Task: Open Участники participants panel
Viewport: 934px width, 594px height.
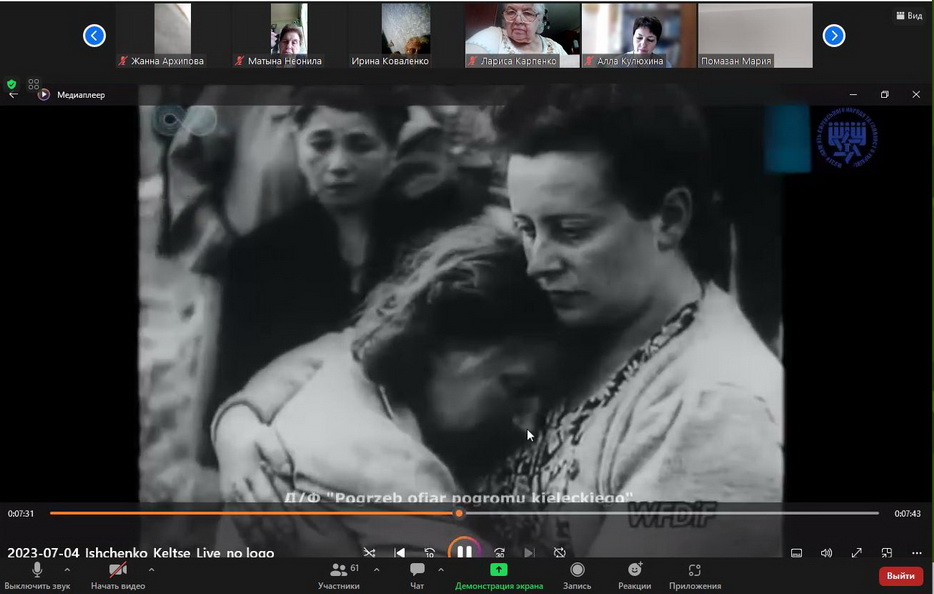Action: pyautogui.click(x=339, y=576)
